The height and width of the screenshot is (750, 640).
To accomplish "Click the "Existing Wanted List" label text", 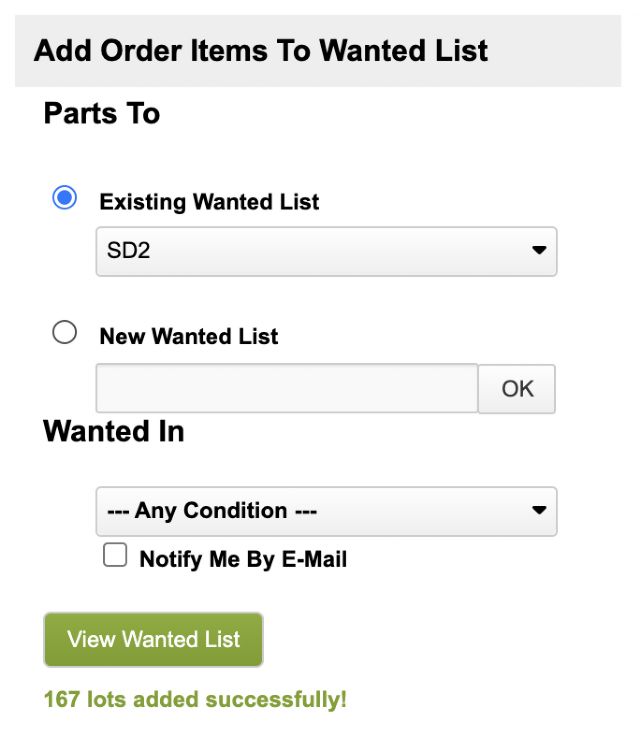I will click(209, 202).
